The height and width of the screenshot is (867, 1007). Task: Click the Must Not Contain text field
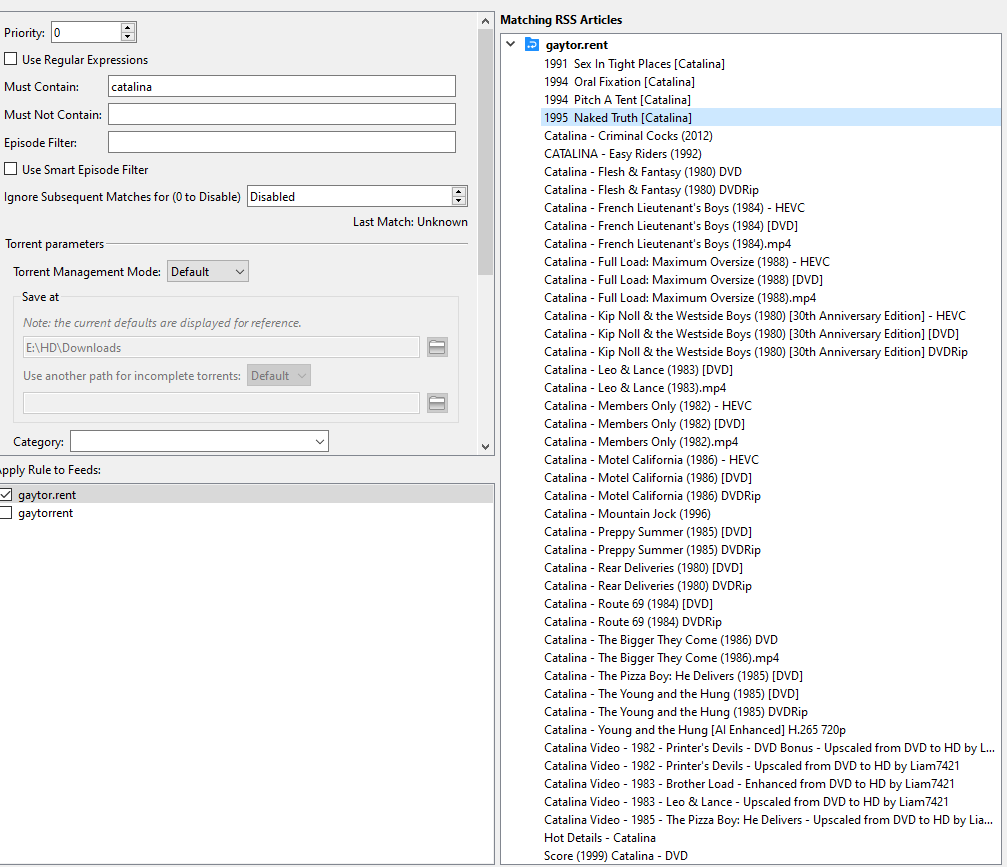pyautogui.click(x=281, y=115)
